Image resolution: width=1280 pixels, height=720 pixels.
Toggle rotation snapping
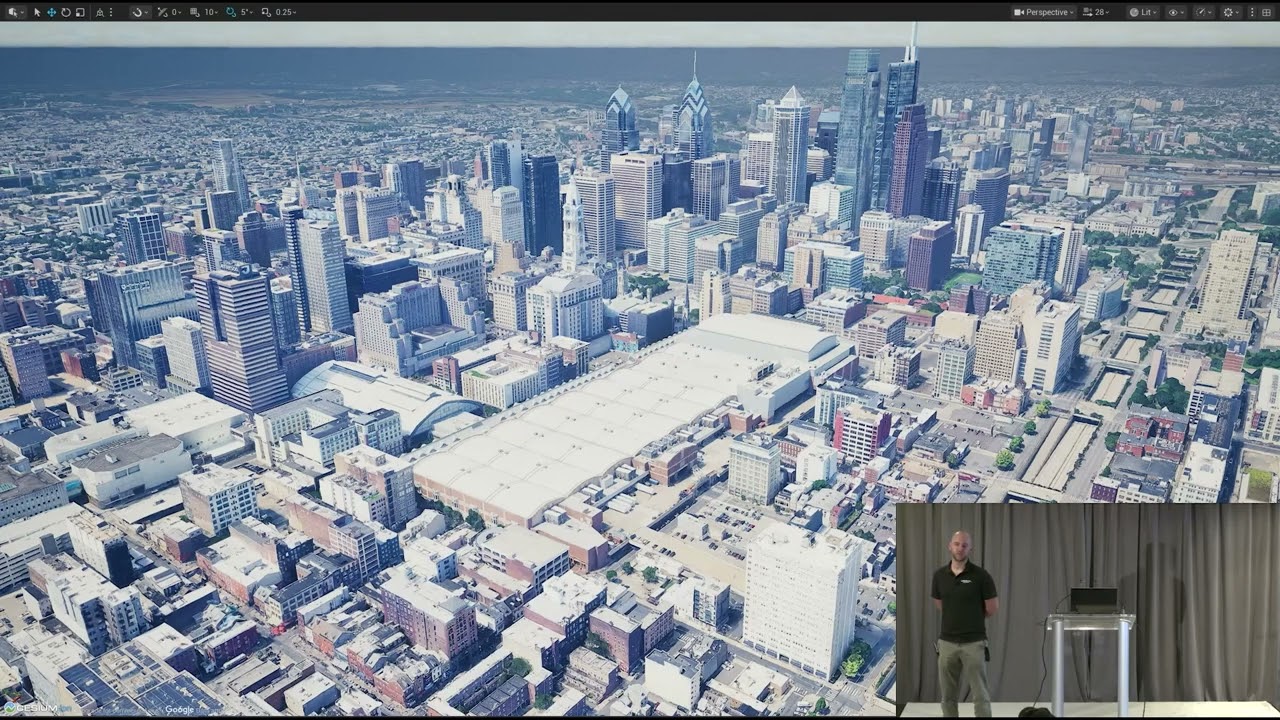[x=230, y=12]
